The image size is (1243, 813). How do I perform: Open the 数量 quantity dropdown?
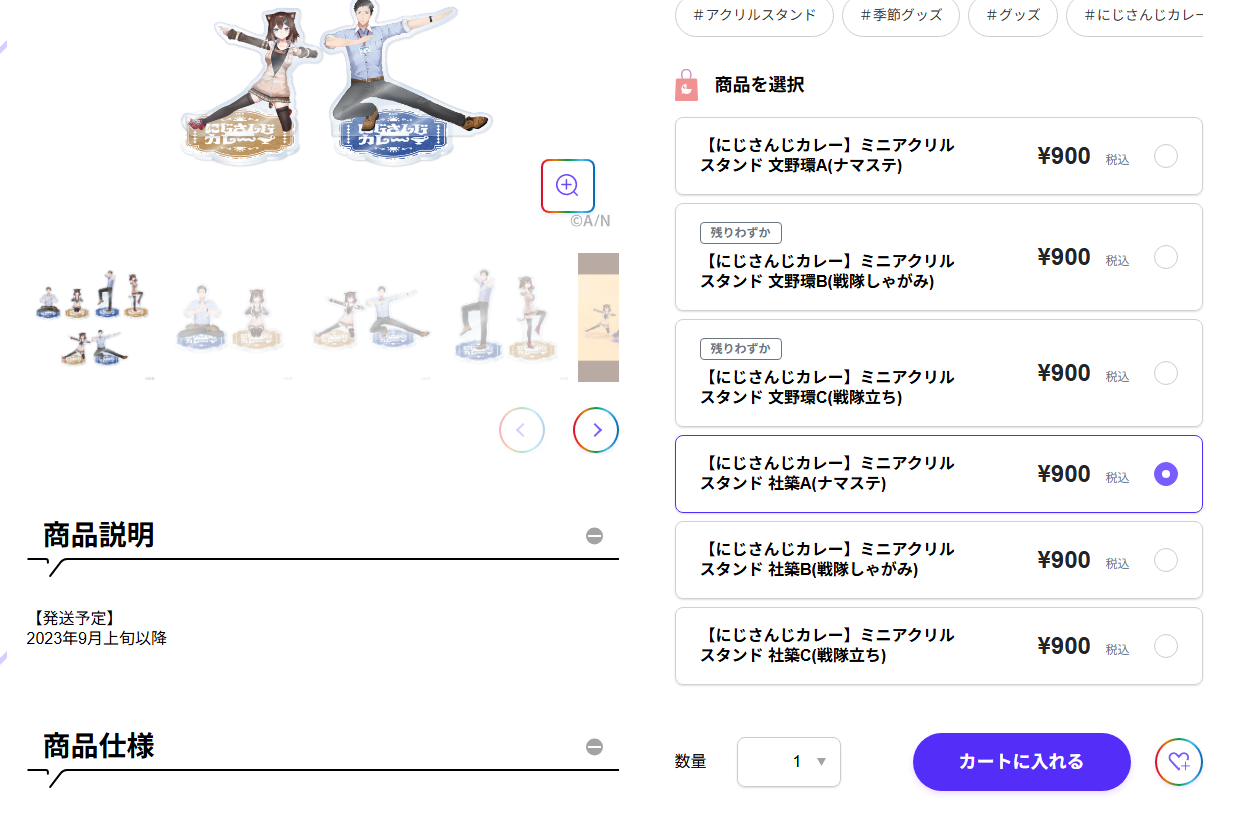pos(788,762)
